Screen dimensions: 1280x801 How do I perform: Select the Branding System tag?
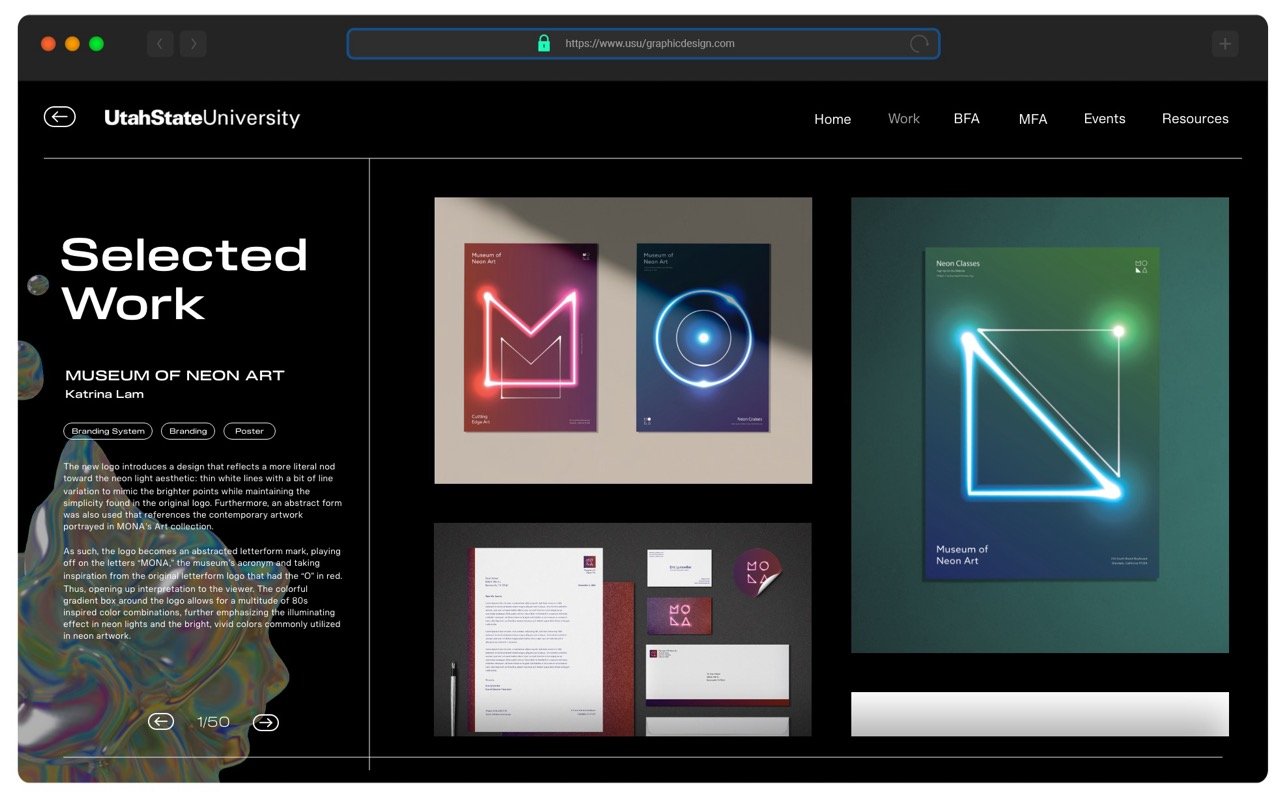[x=108, y=431]
